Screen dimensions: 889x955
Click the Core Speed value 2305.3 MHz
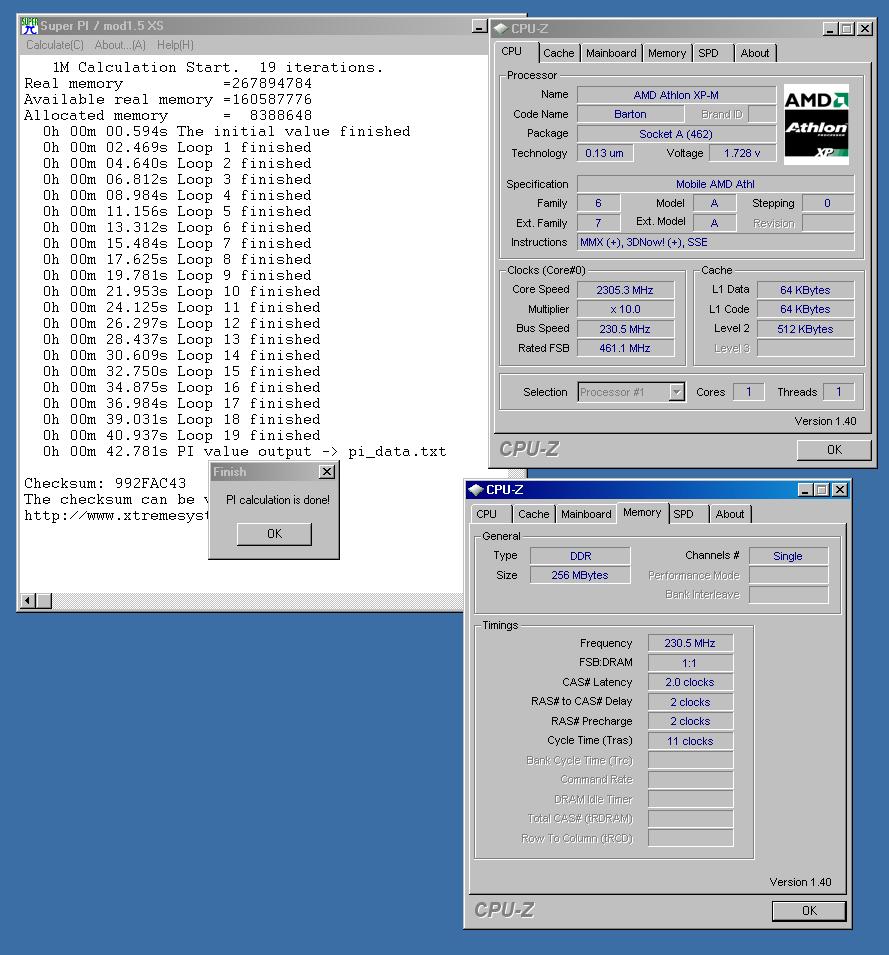(625, 290)
